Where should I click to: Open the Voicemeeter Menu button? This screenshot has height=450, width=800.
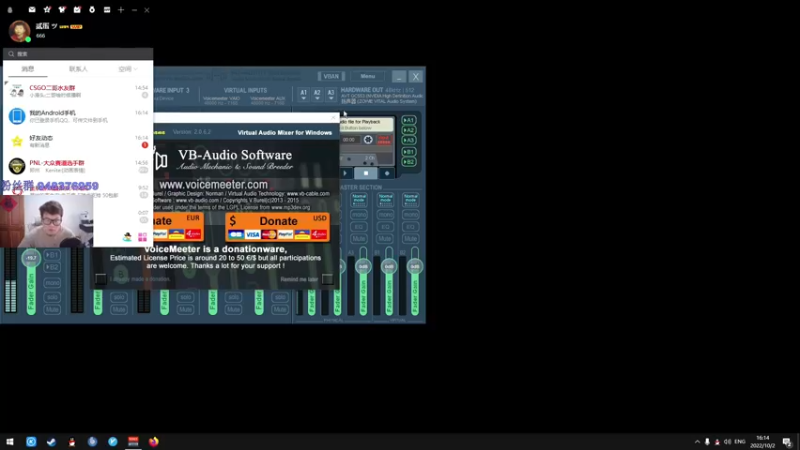tap(367, 76)
